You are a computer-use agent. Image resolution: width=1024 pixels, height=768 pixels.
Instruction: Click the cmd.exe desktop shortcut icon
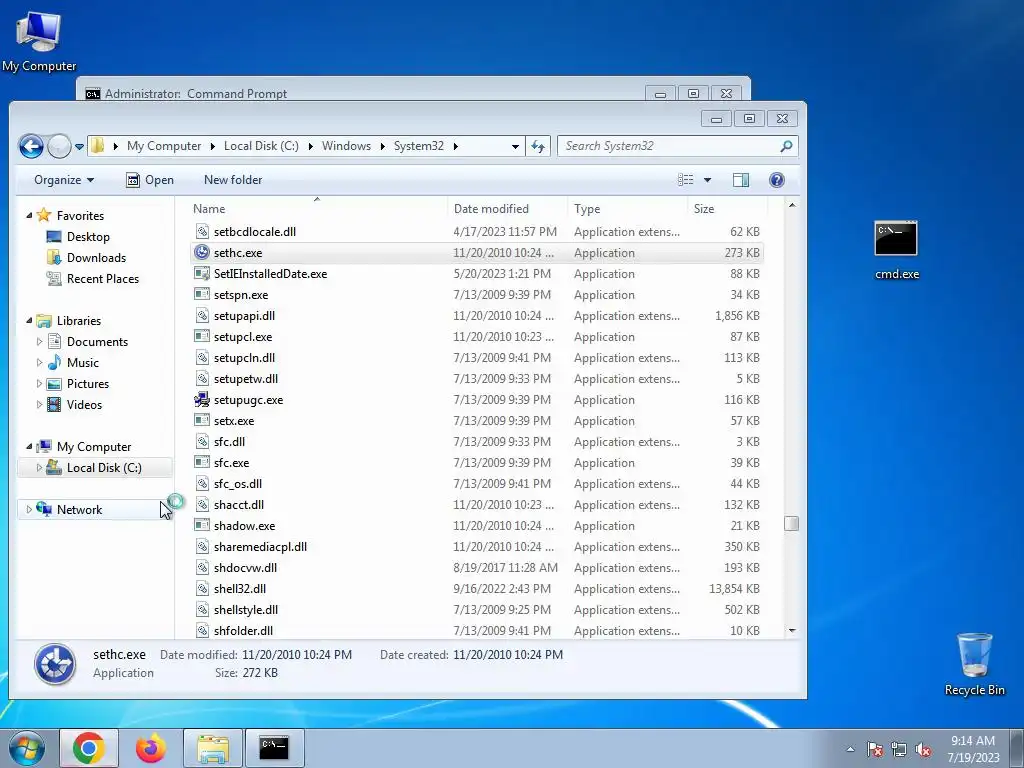(896, 238)
